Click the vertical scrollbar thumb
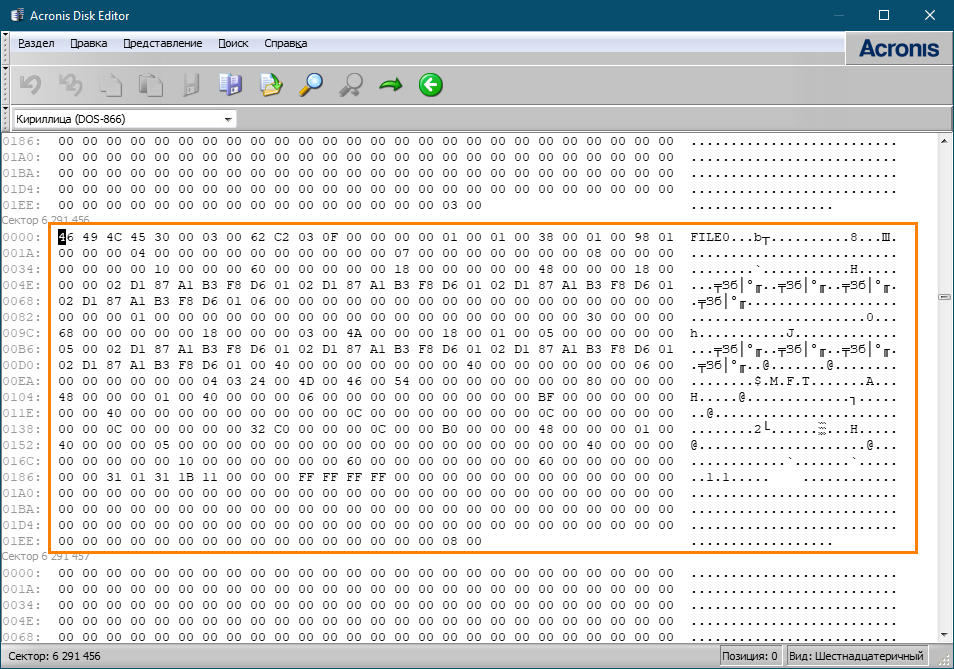Viewport: 954px width, 669px height. pos(945,297)
